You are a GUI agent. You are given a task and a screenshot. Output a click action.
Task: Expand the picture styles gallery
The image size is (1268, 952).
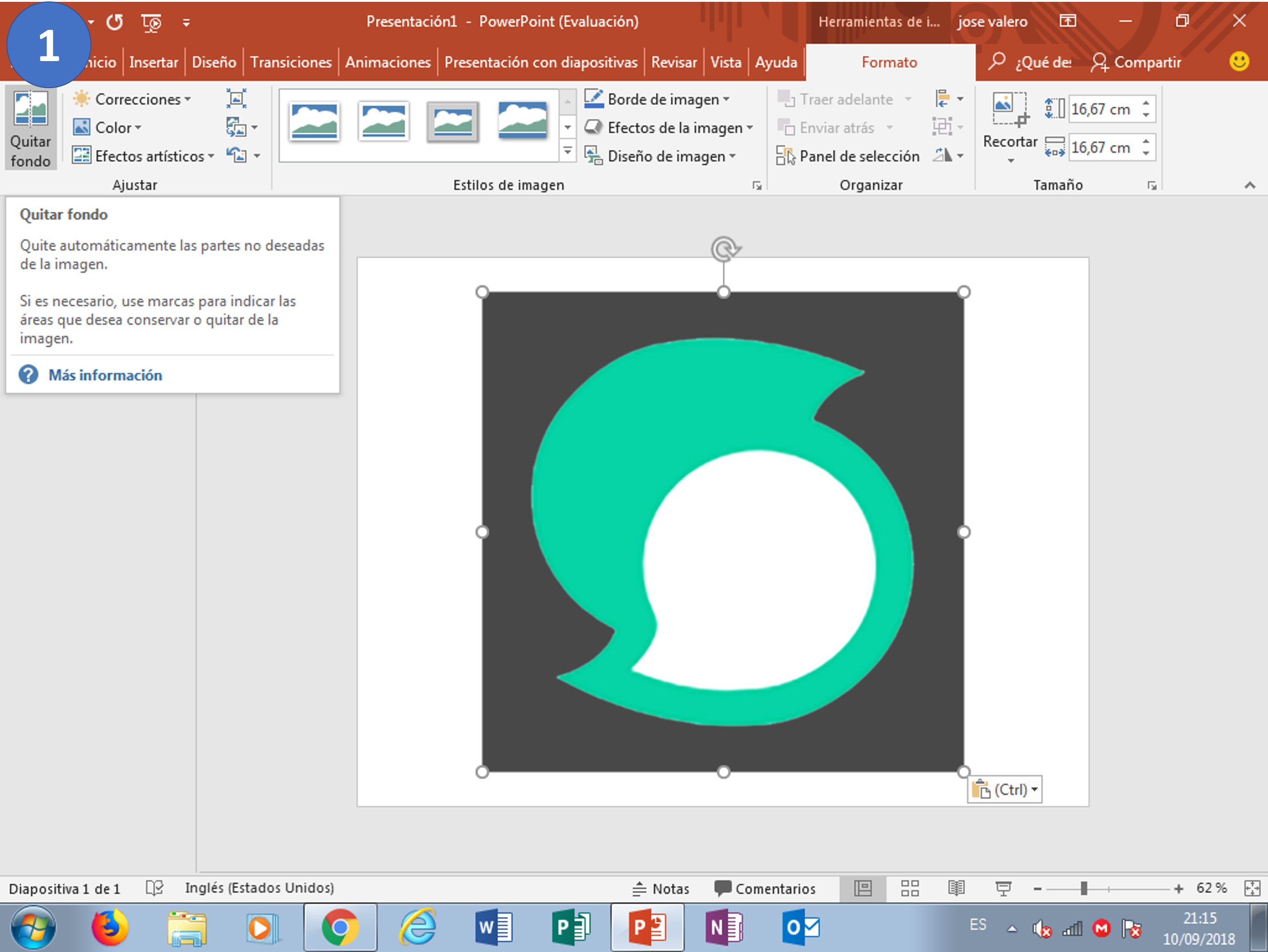(x=567, y=151)
